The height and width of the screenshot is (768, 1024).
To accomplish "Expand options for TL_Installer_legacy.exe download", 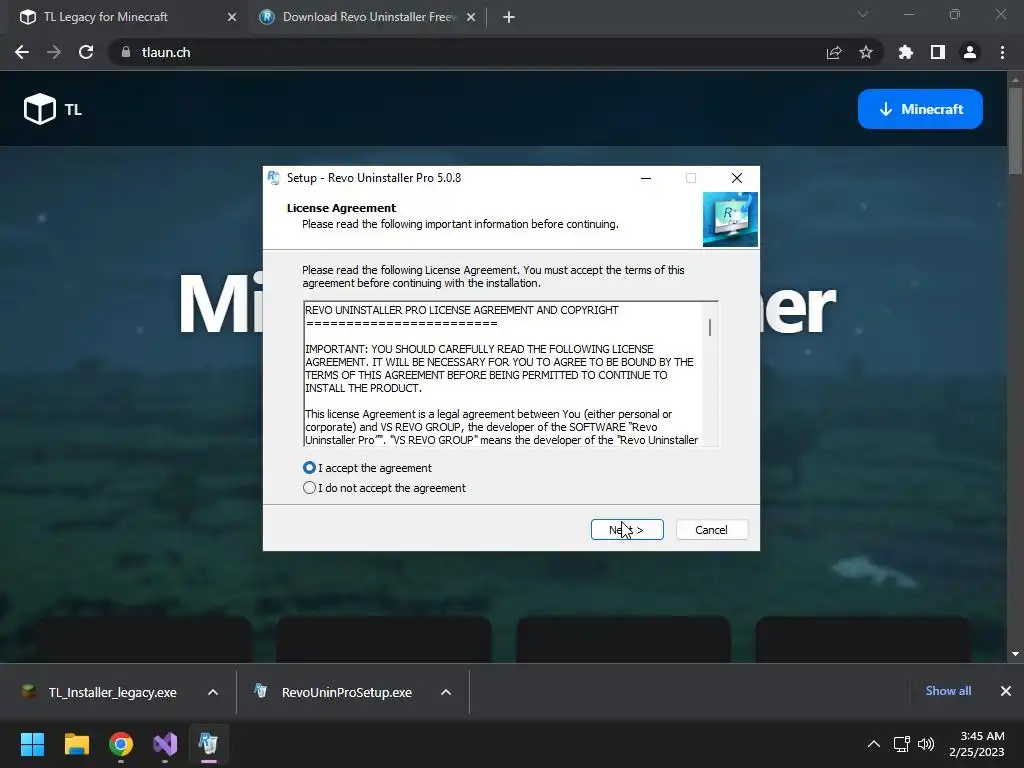I will (213, 692).
